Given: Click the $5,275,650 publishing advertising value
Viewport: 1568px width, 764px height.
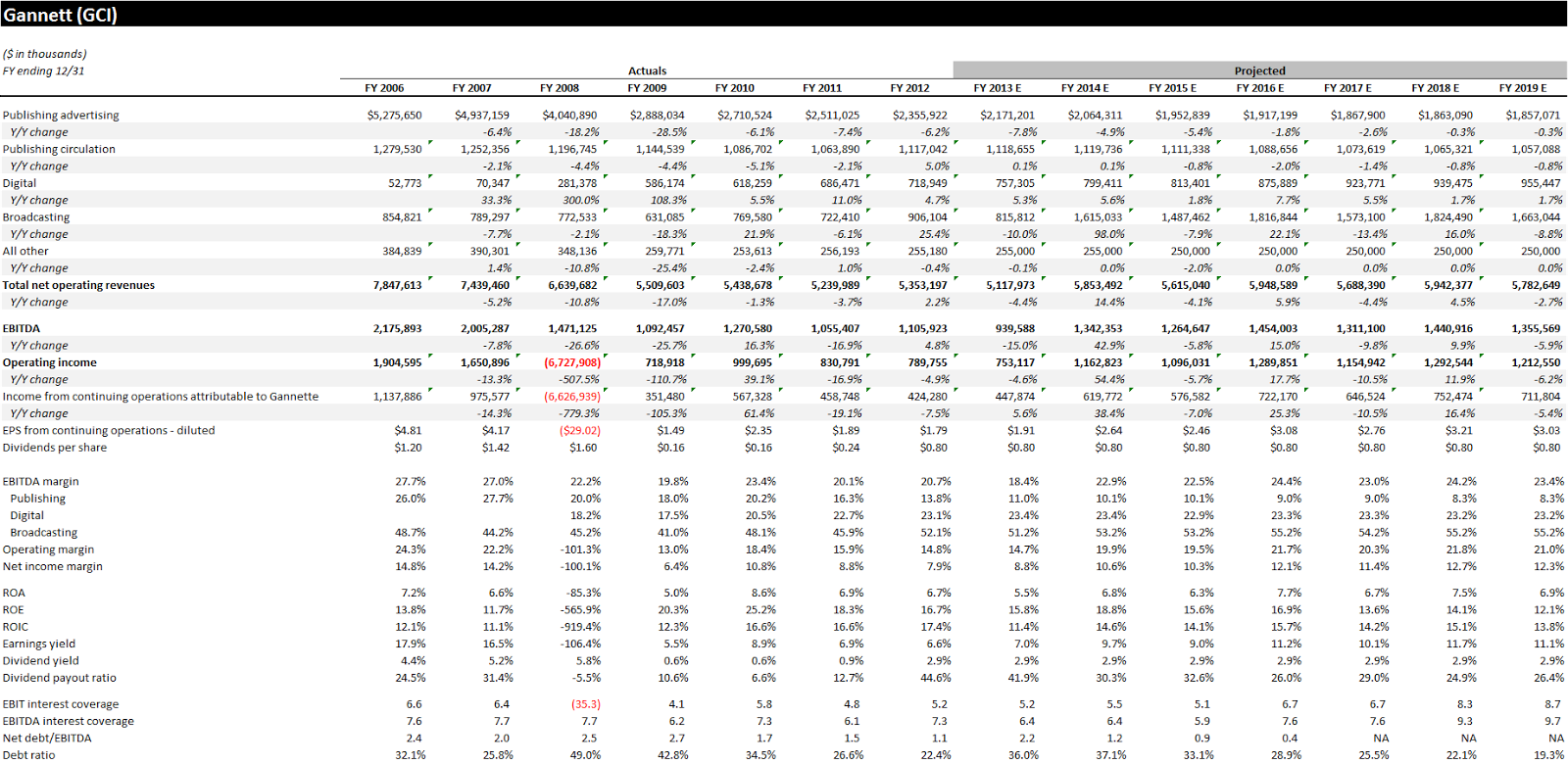Looking at the screenshot, I should pyautogui.click(x=394, y=115).
